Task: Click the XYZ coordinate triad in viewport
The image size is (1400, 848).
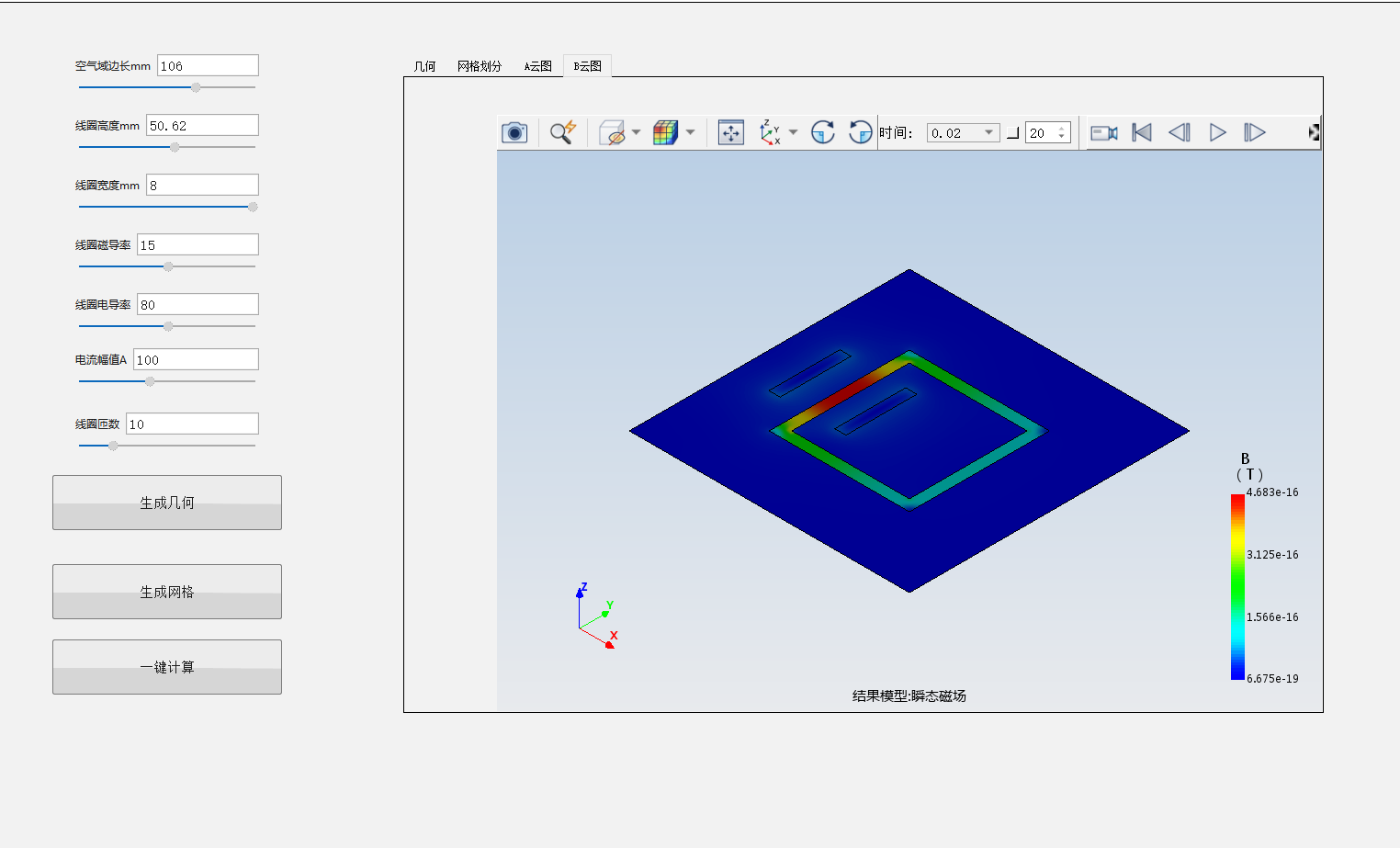Action: [596, 616]
